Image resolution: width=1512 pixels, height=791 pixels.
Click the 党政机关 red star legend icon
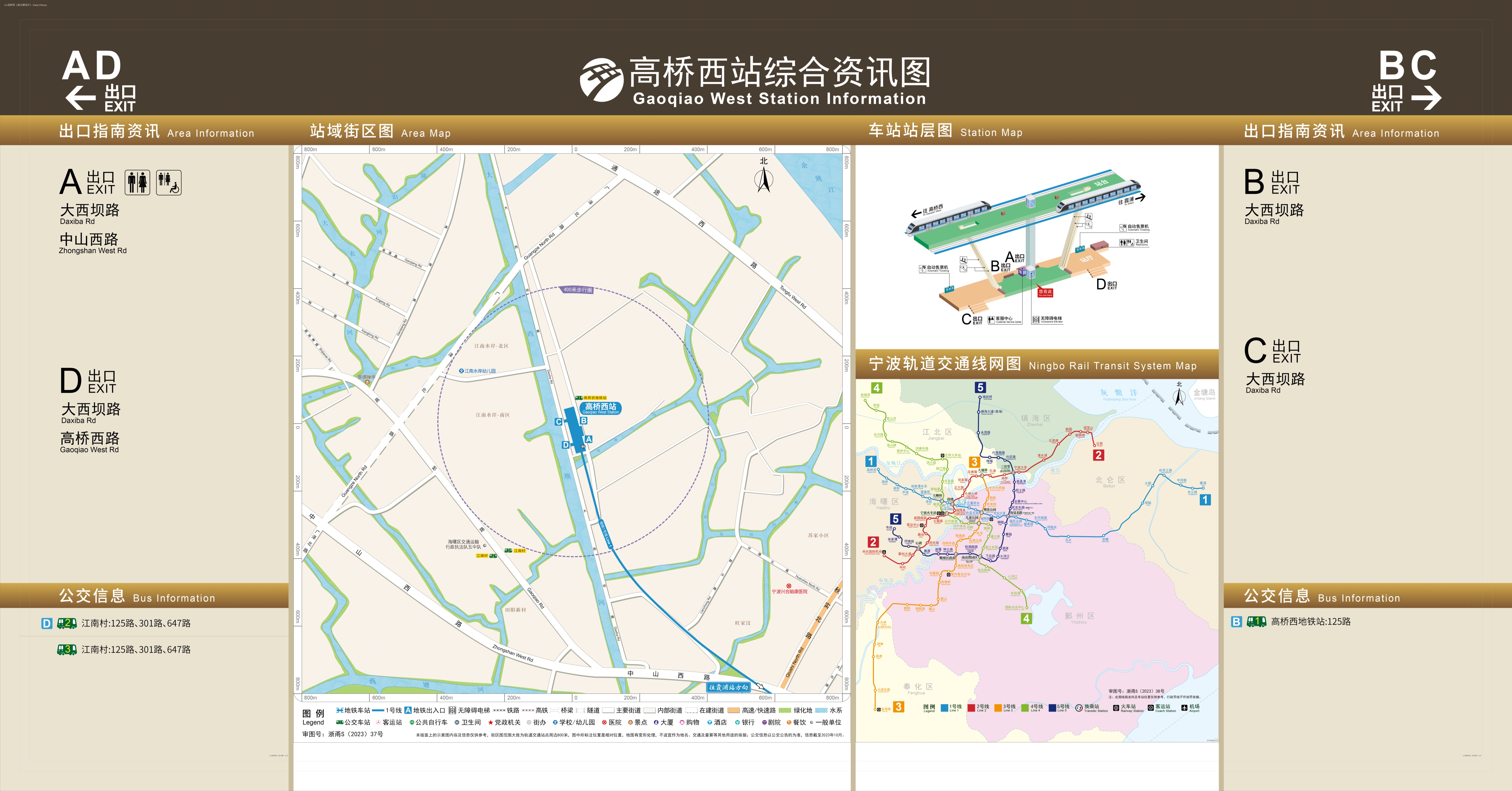[491, 722]
